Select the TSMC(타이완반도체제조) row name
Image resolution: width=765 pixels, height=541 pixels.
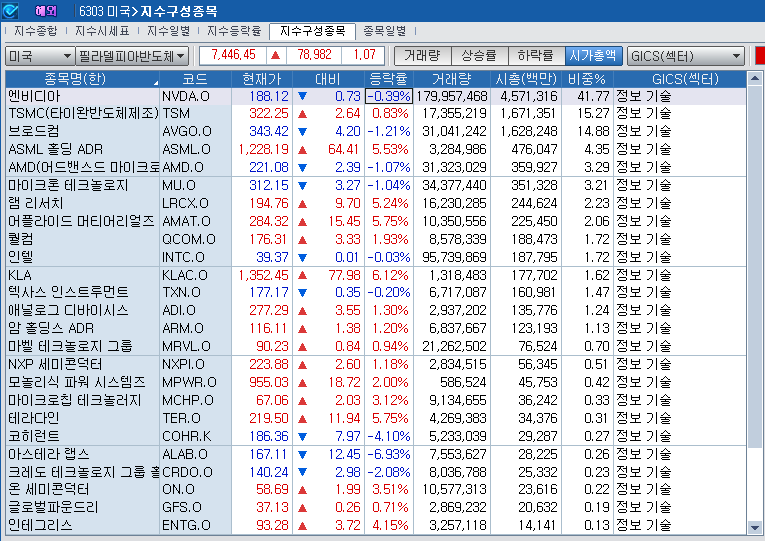[x=83, y=114]
